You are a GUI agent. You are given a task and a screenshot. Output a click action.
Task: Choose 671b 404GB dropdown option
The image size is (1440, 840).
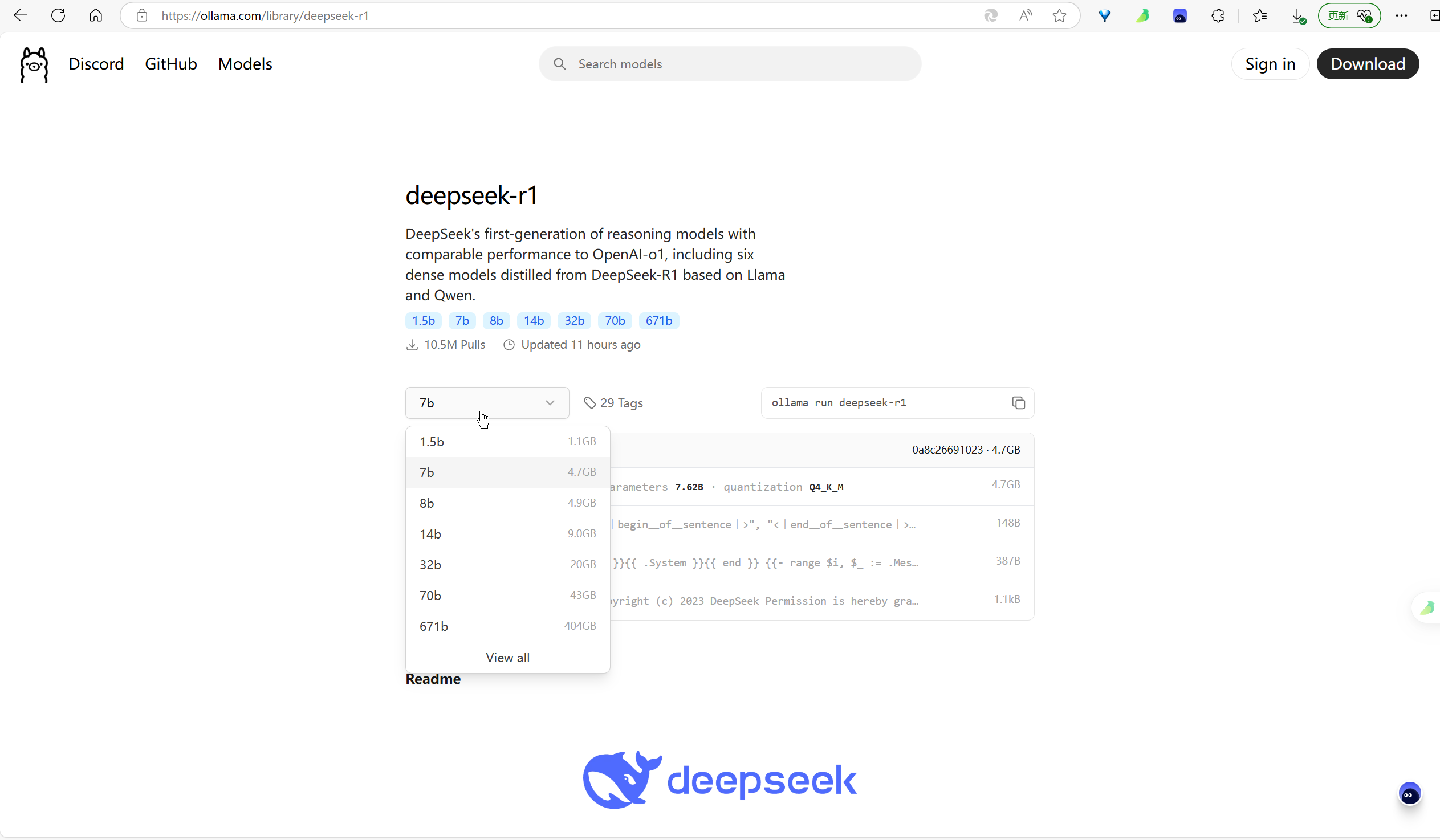(x=507, y=626)
